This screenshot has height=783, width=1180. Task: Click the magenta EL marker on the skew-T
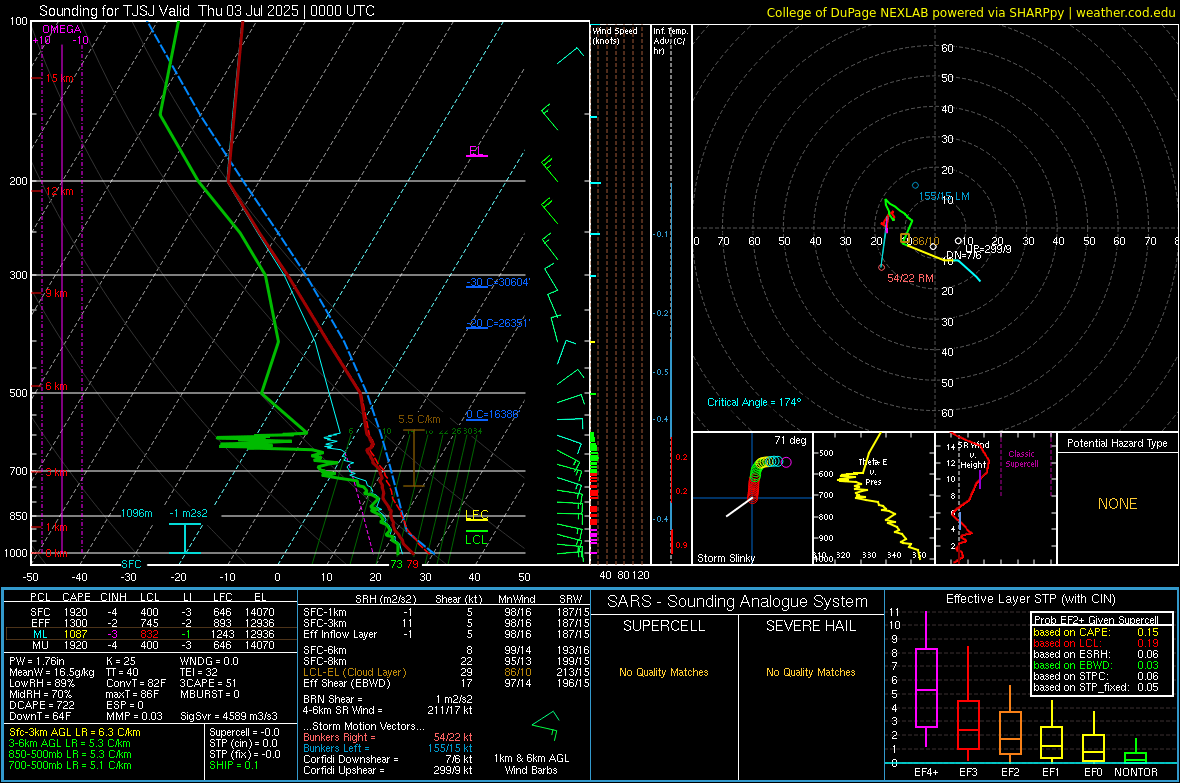point(476,151)
